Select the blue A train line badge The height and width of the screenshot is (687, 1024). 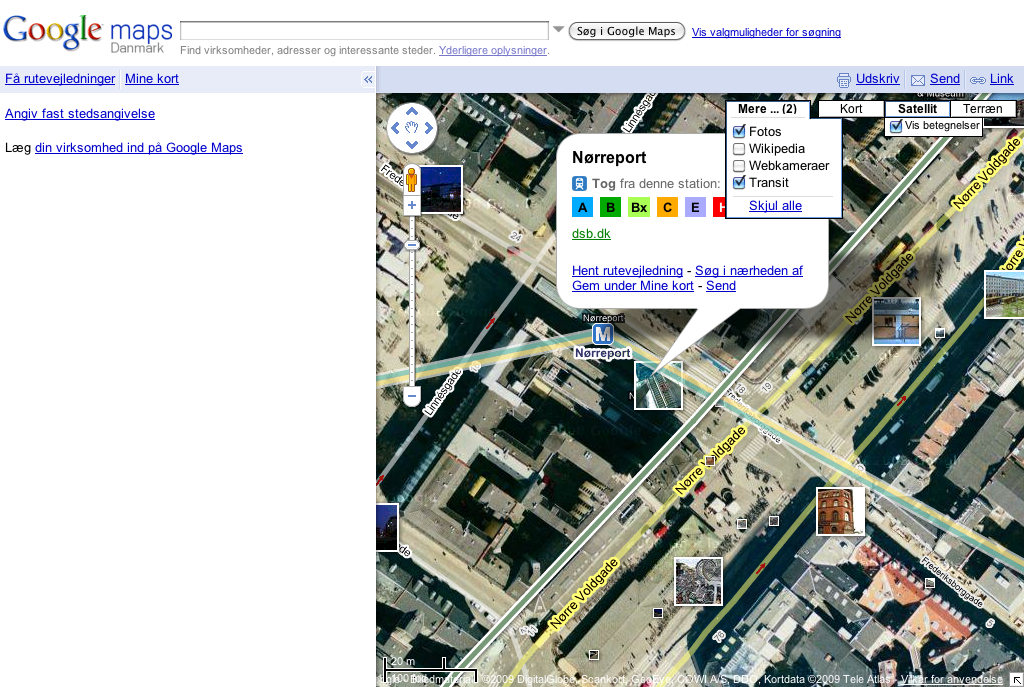coord(582,207)
